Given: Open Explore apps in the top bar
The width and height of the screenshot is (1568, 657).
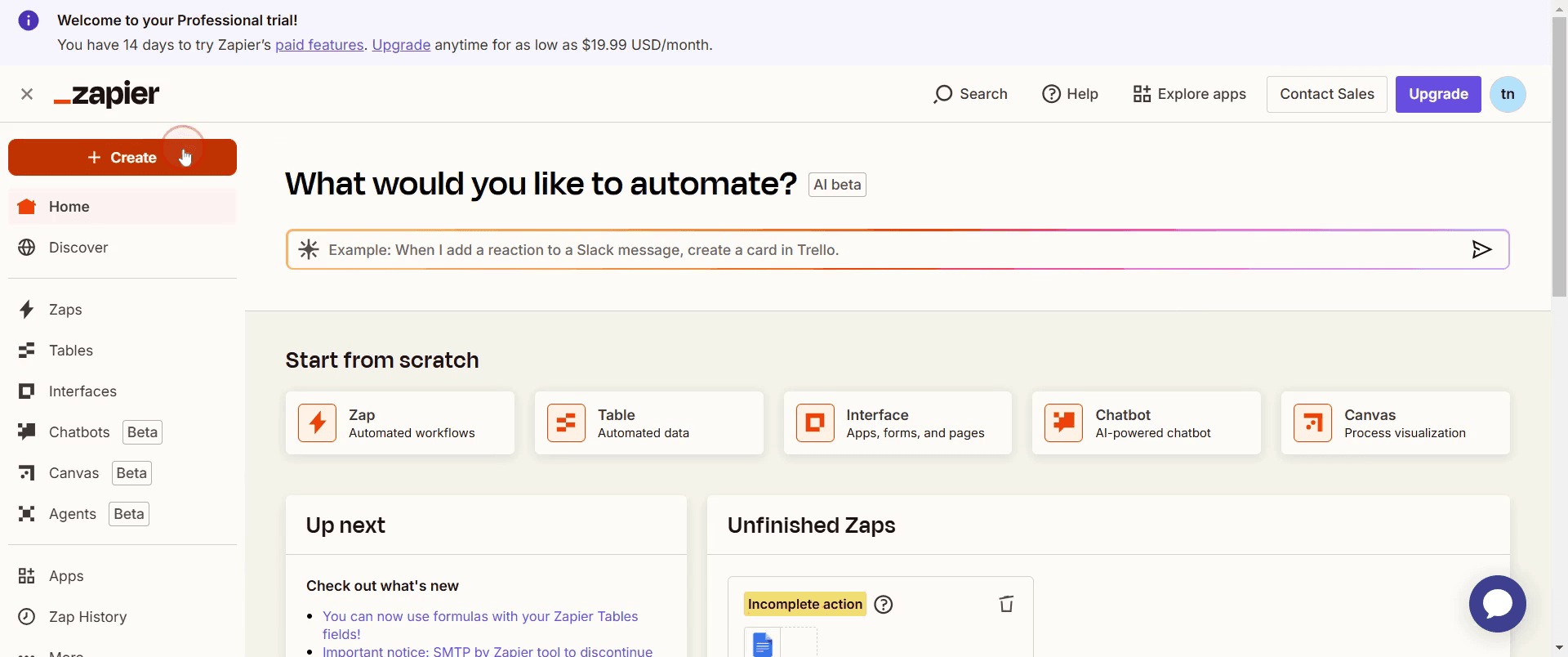Looking at the screenshot, I should pyautogui.click(x=1189, y=94).
